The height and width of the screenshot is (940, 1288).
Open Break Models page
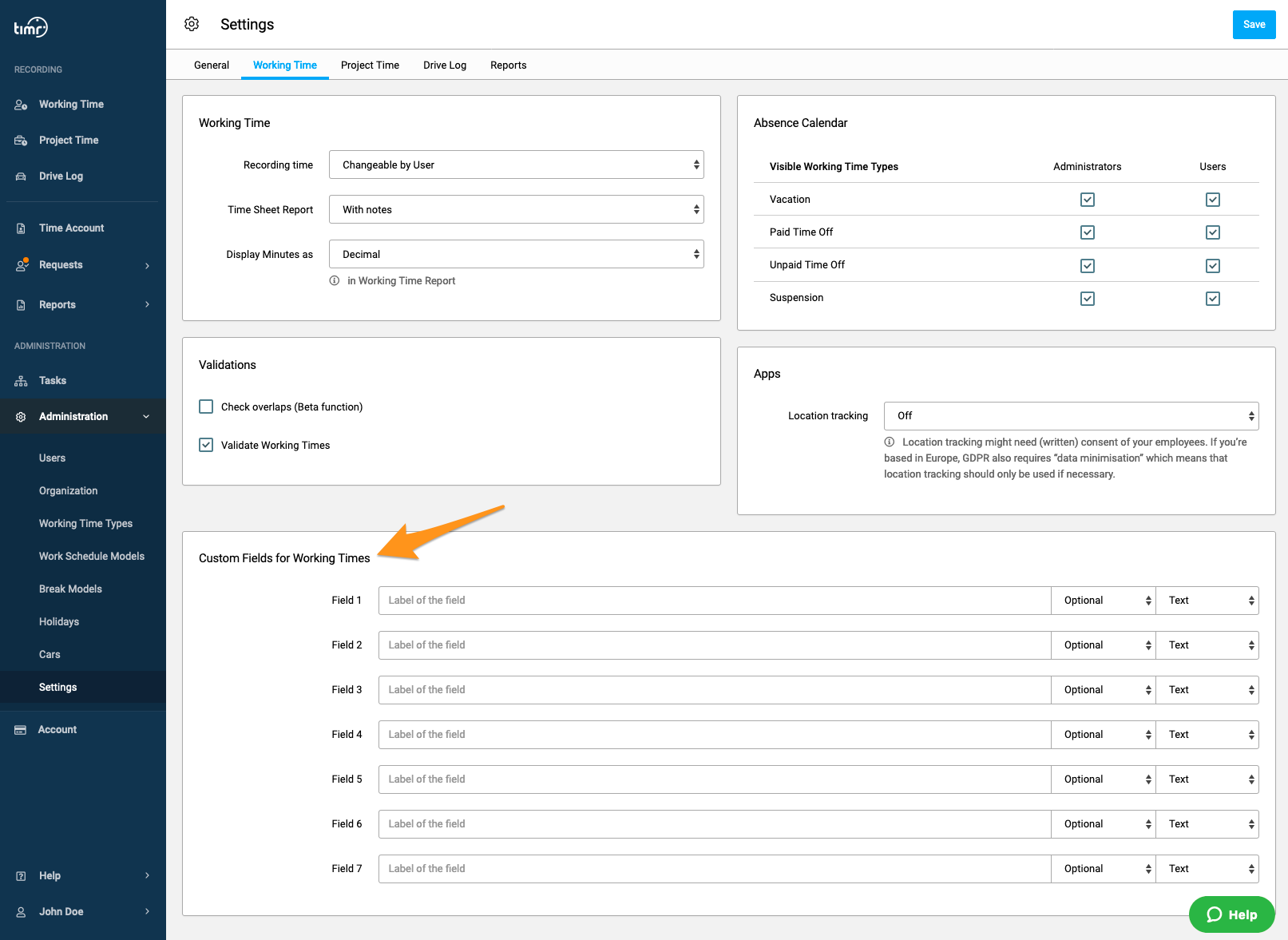click(x=71, y=589)
